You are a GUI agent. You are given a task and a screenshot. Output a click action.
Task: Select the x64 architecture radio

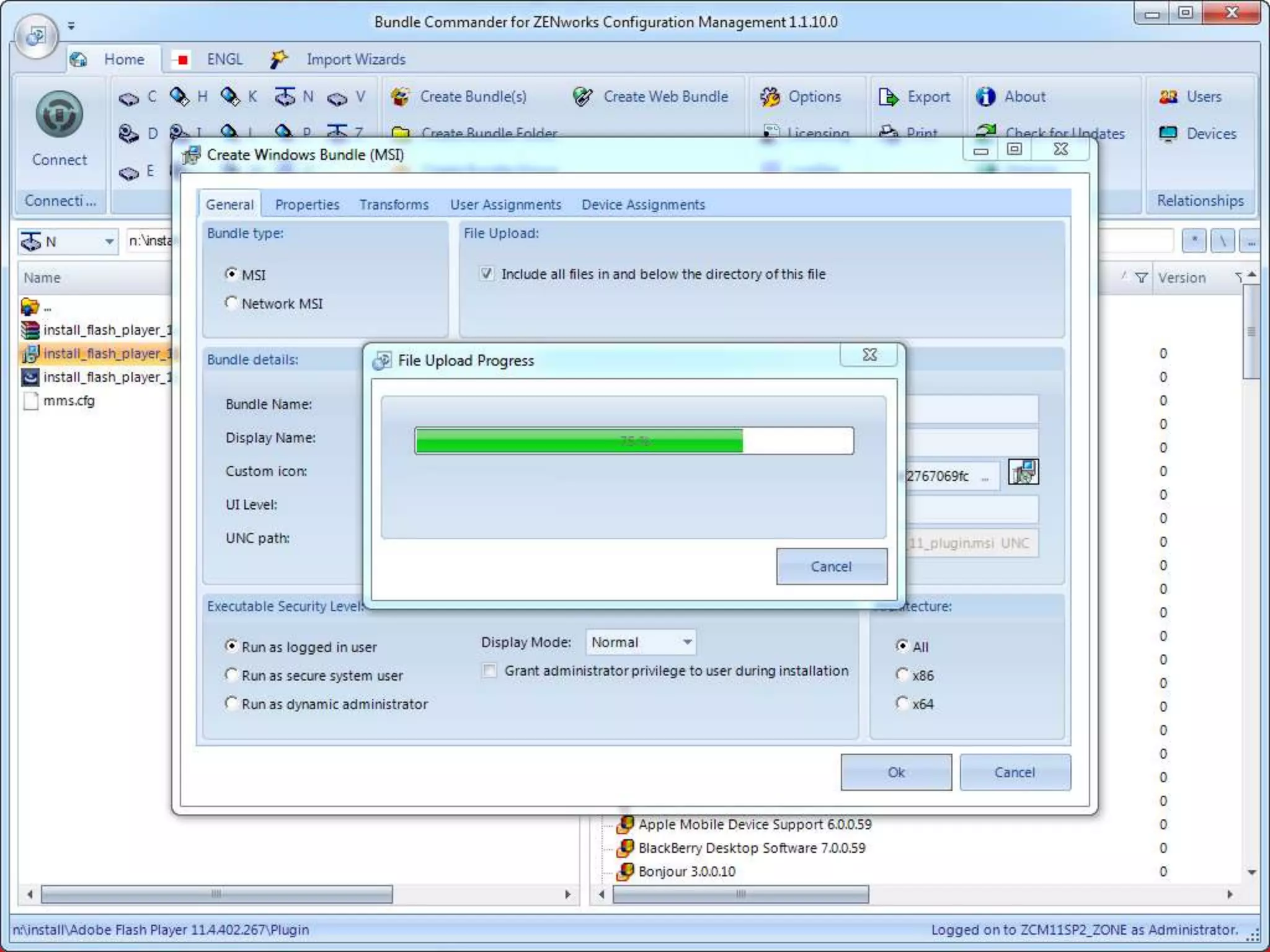[x=902, y=703]
